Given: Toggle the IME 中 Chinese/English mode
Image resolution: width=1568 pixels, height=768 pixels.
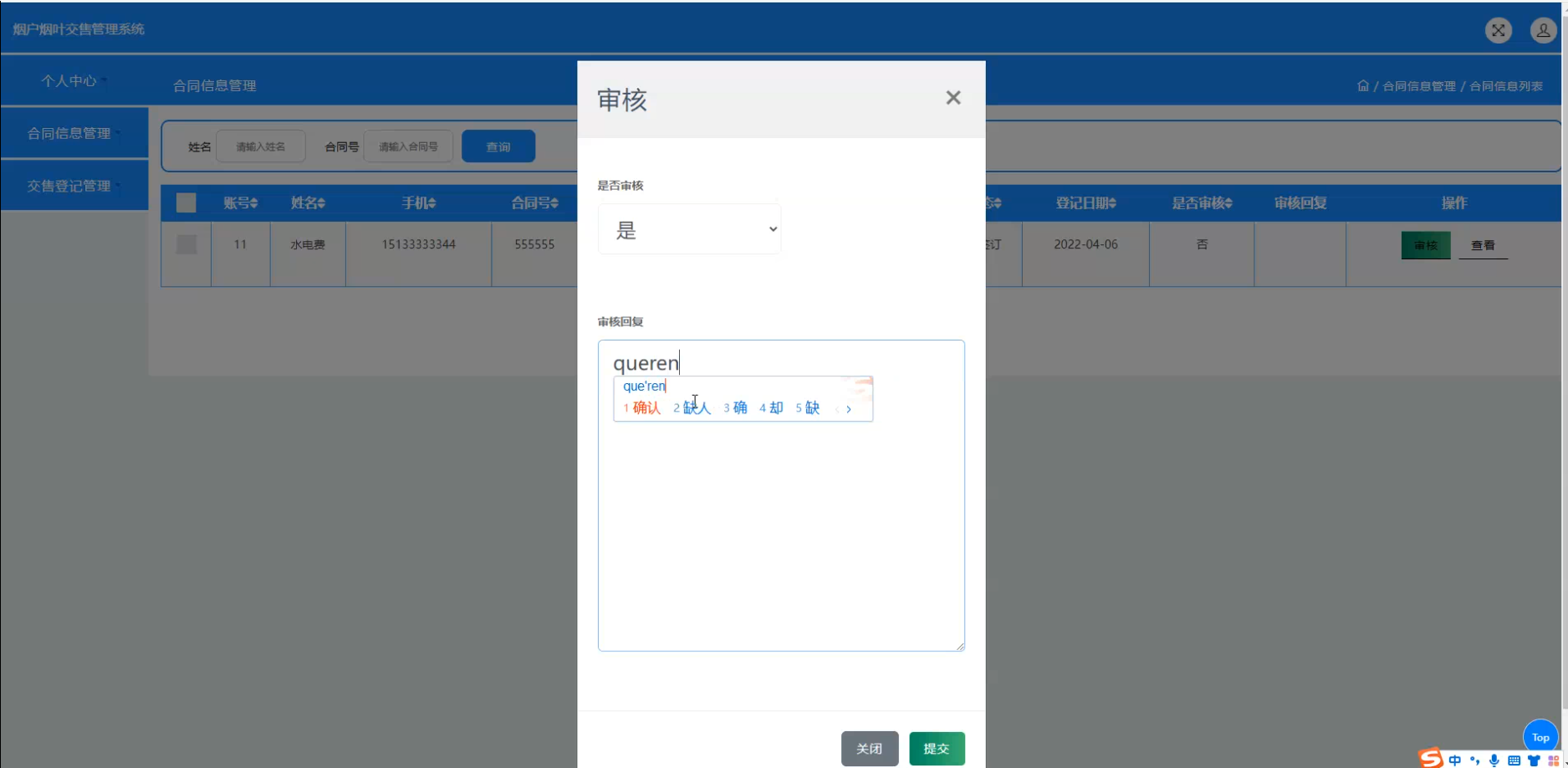Looking at the screenshot, I should pyautogui.click(x=1455, y=760).
